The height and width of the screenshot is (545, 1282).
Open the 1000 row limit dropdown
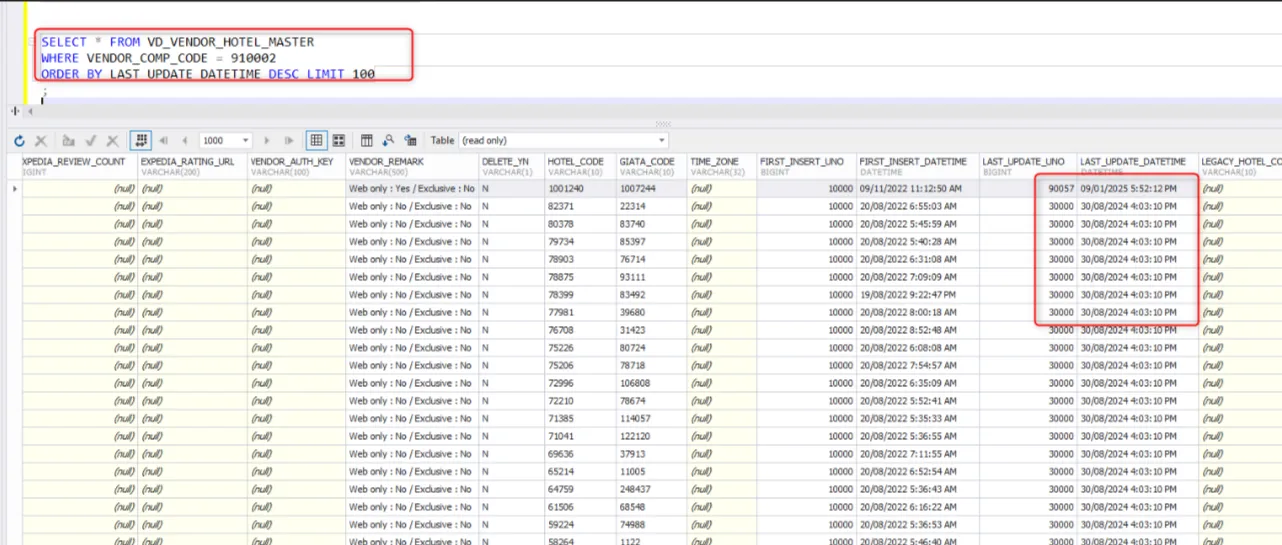pyautogui.click(x=245, y=141)
